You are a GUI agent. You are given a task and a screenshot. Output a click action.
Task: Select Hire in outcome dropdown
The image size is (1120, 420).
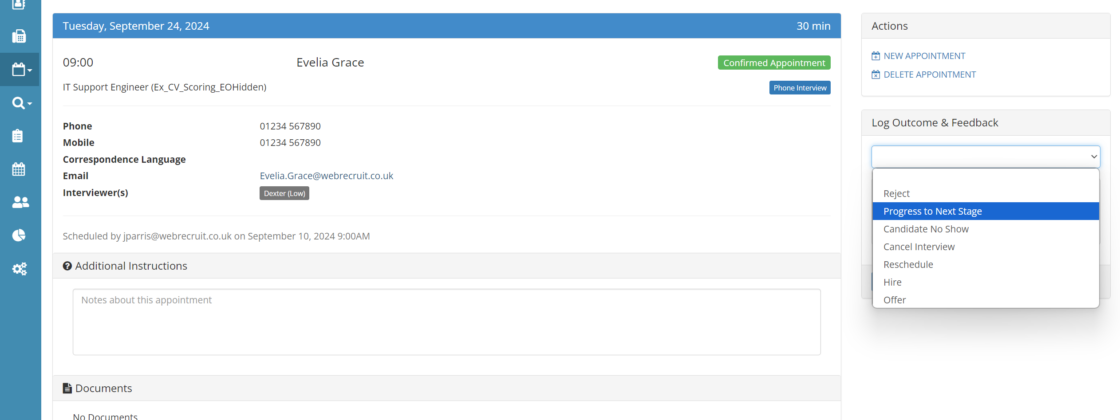(892, 283)
